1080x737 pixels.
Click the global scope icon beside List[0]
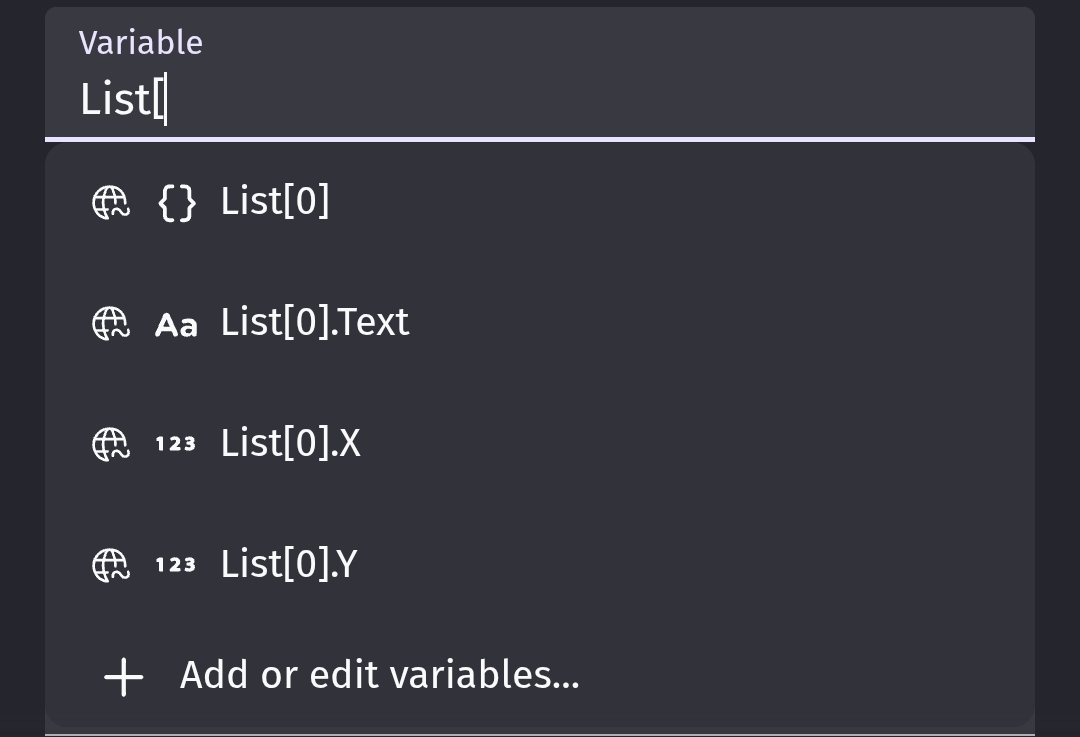tap(111, 203)
